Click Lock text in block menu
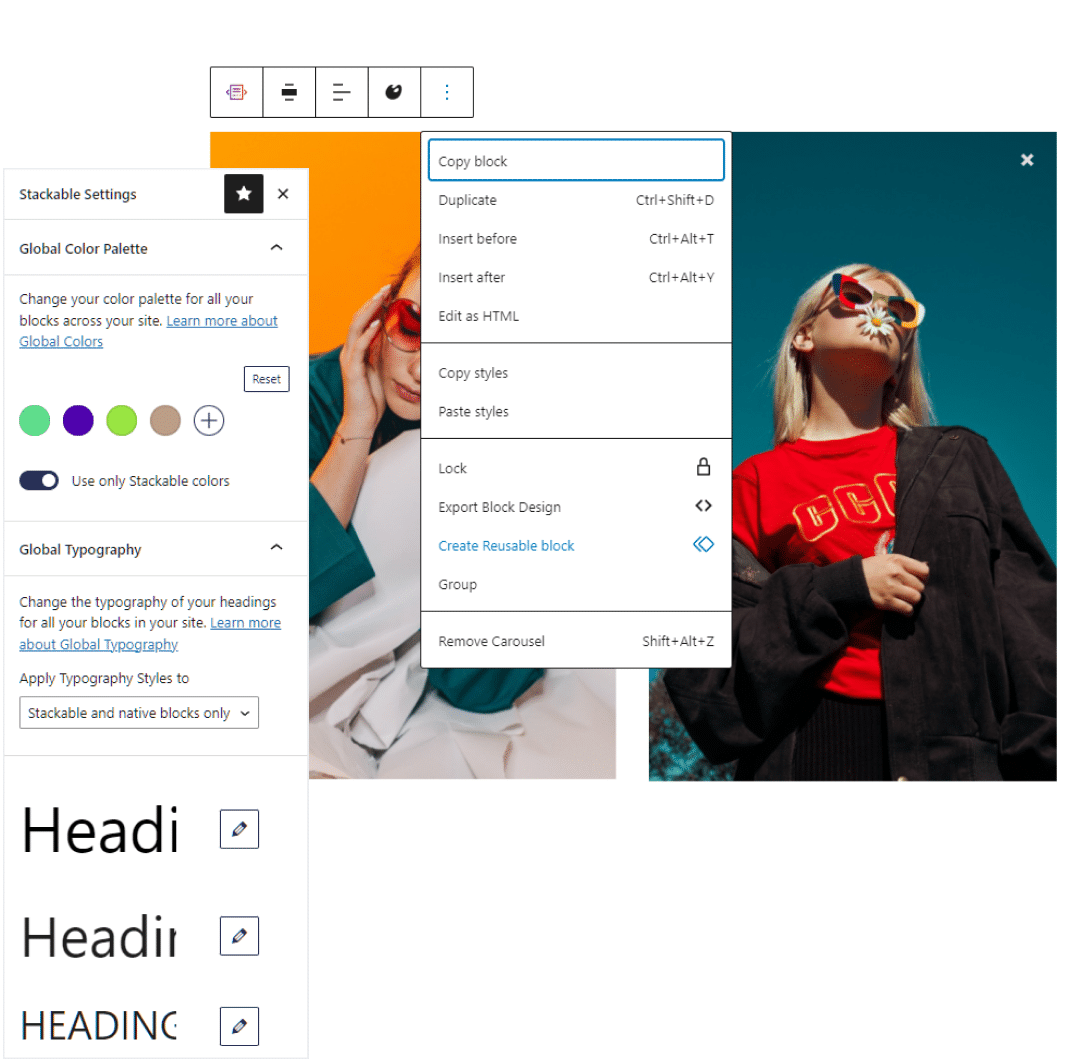 click(x=453, y=469)
